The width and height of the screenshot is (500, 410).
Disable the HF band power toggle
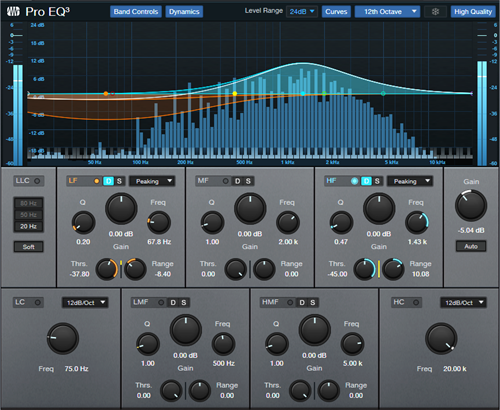(354, 181)
